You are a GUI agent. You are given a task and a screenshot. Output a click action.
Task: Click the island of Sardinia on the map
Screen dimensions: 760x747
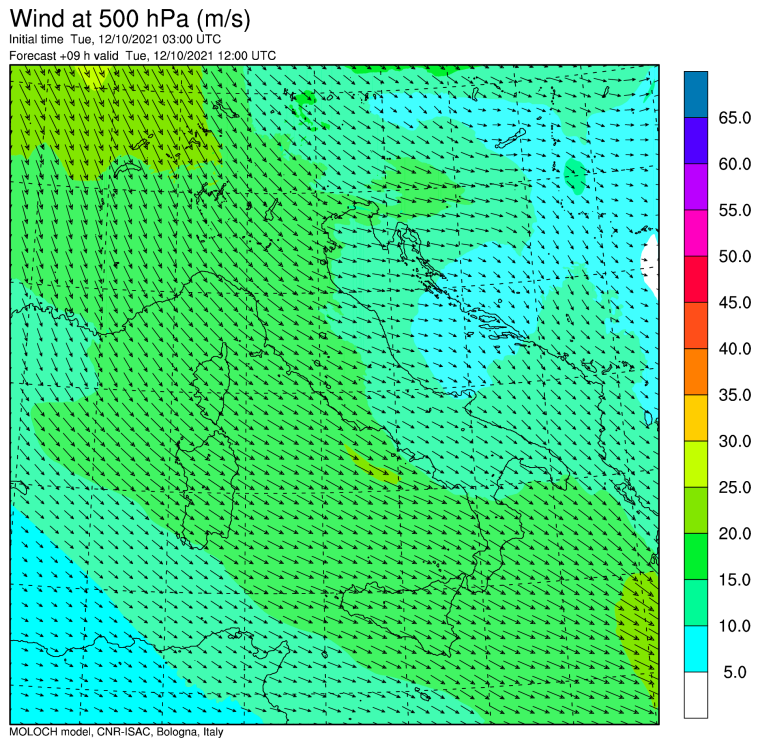click(x=207, y=490)
